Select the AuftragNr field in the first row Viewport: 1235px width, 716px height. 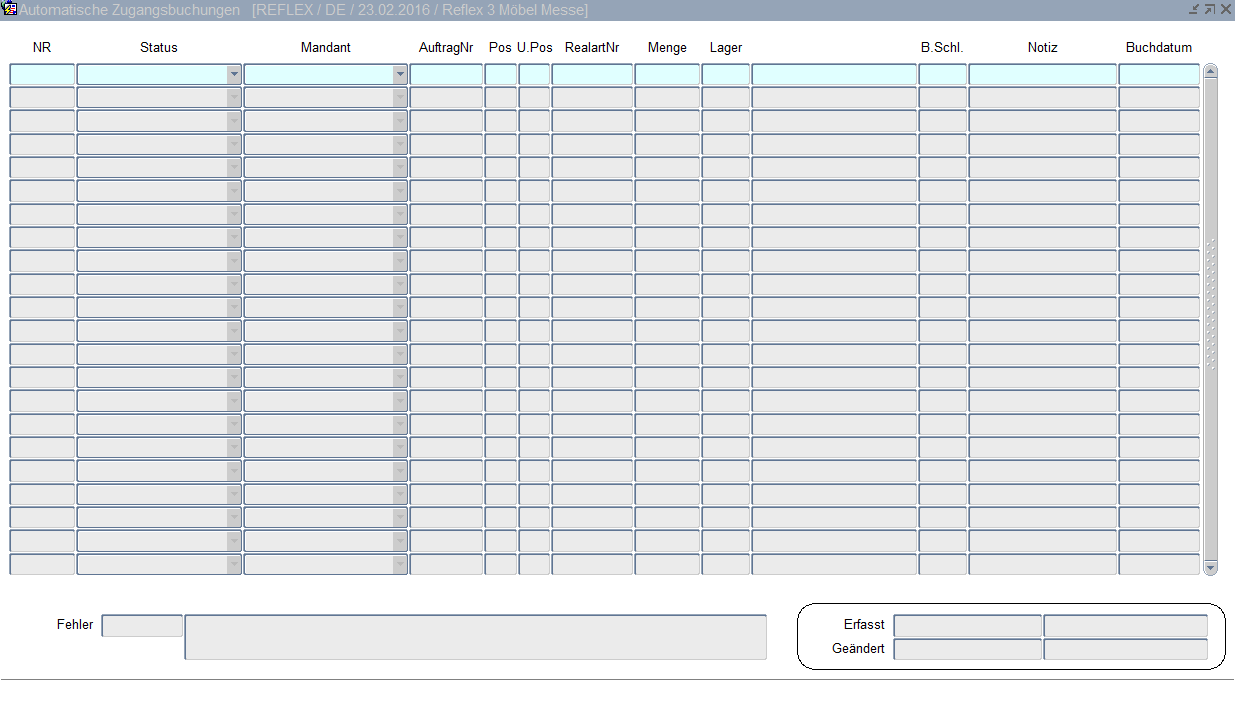coord(446,74)
